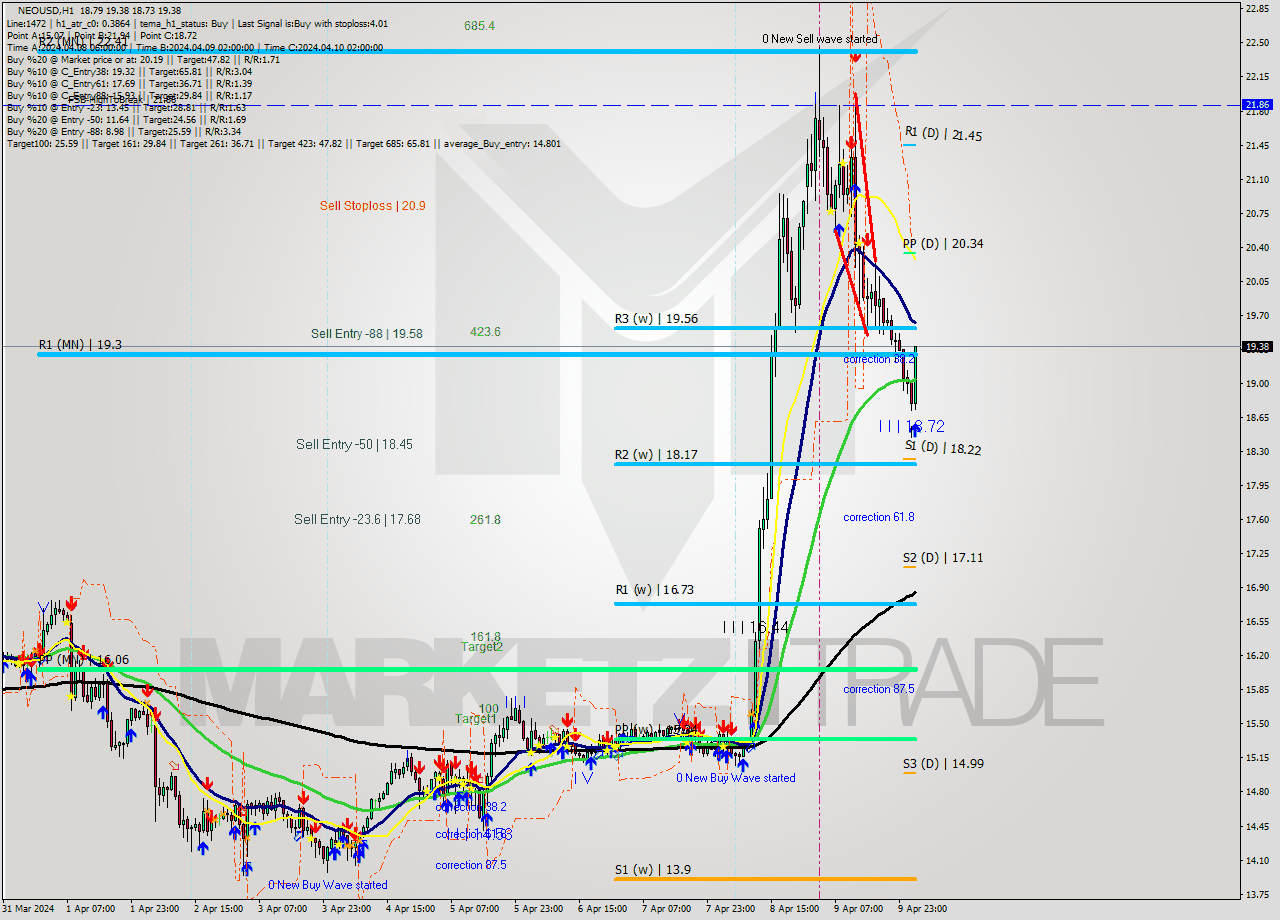
Task: Select the 'Sell Entry -50 | 18.45' label
Action: 354,443
